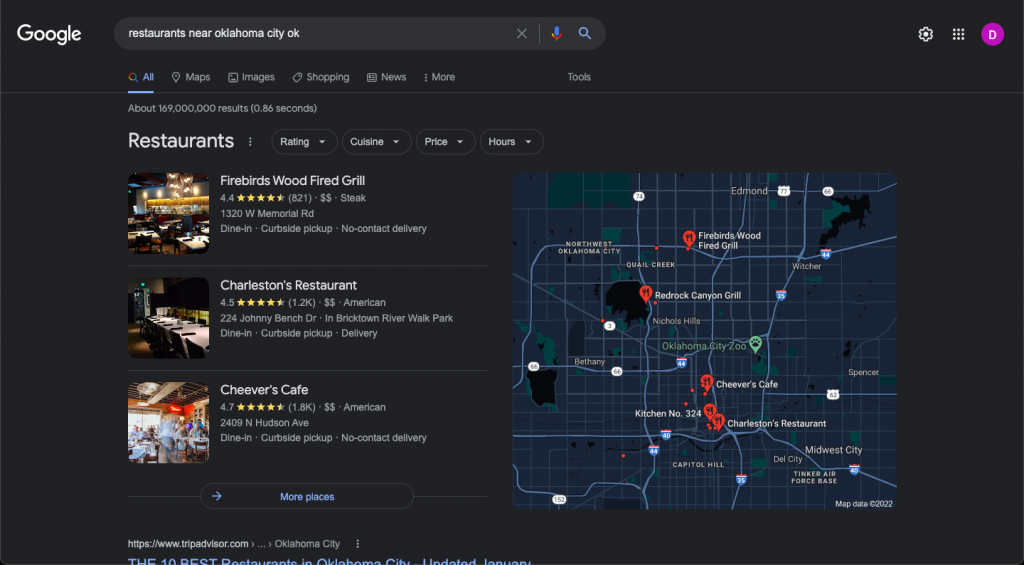Expand the Cuisine filter dropdown
This screenshot has width=1024, height=565.
tap(377, 142)
